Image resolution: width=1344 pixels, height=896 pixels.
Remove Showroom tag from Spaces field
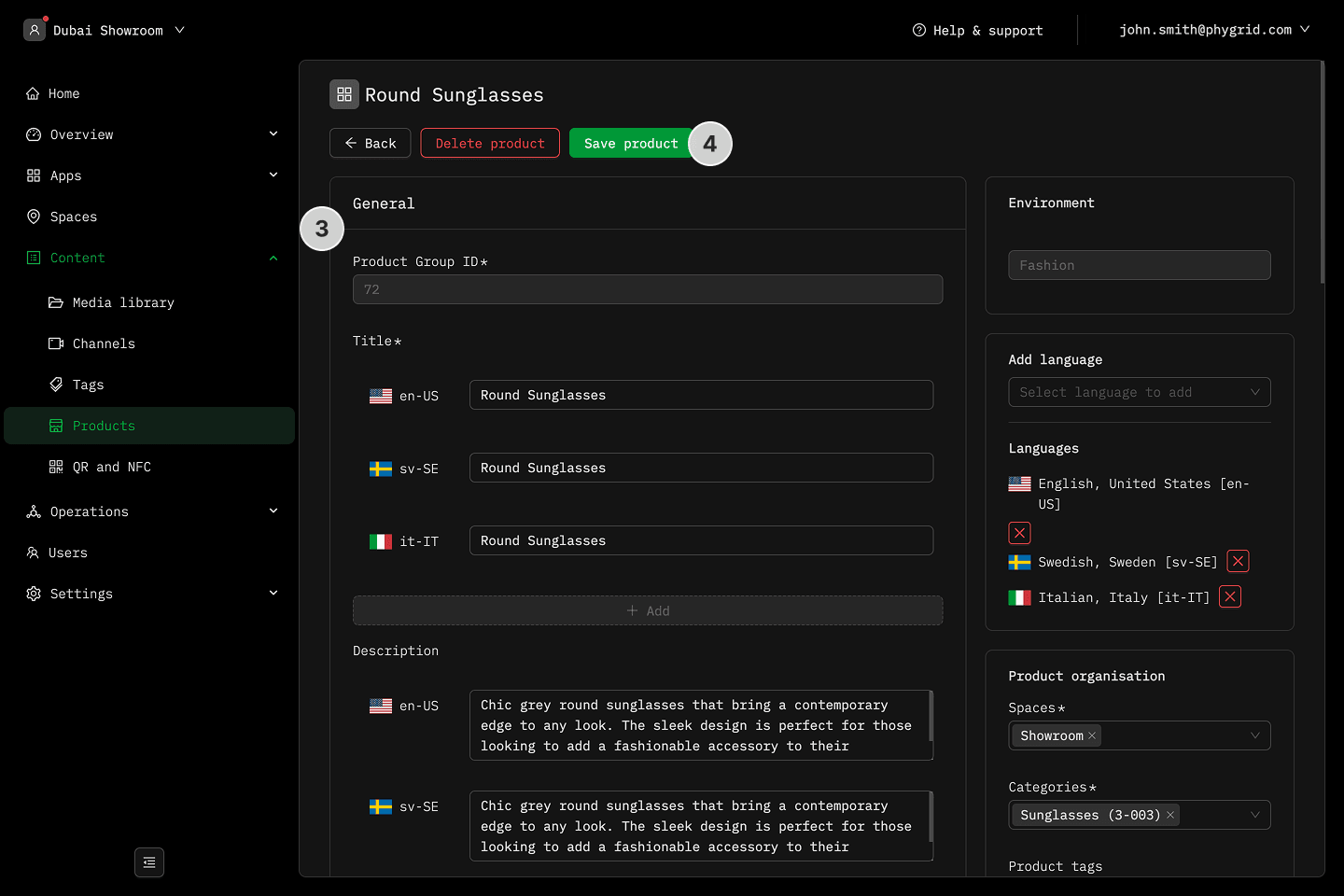click(1092, 735)
